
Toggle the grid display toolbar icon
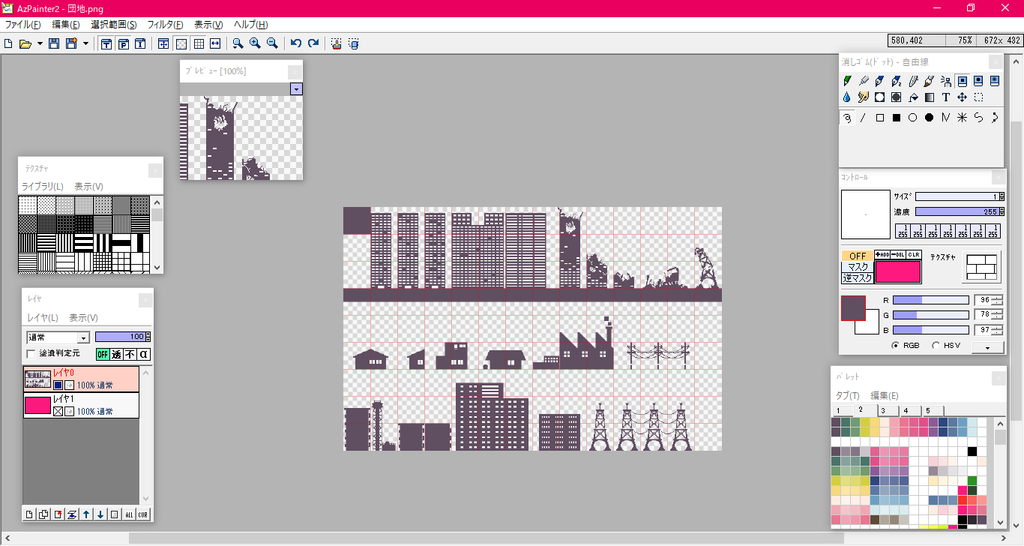click(199, 44)
